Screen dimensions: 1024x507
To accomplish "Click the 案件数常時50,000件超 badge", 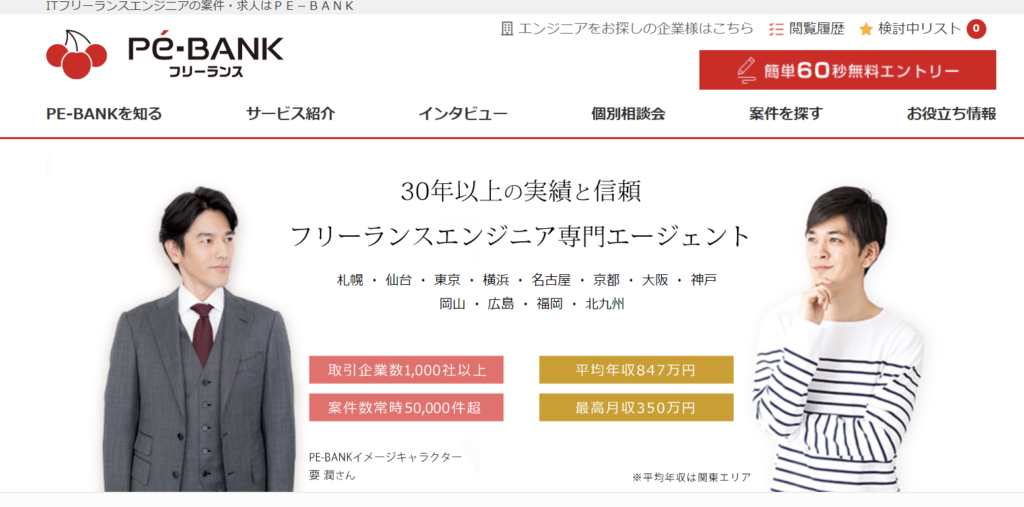I will (406, 408).
